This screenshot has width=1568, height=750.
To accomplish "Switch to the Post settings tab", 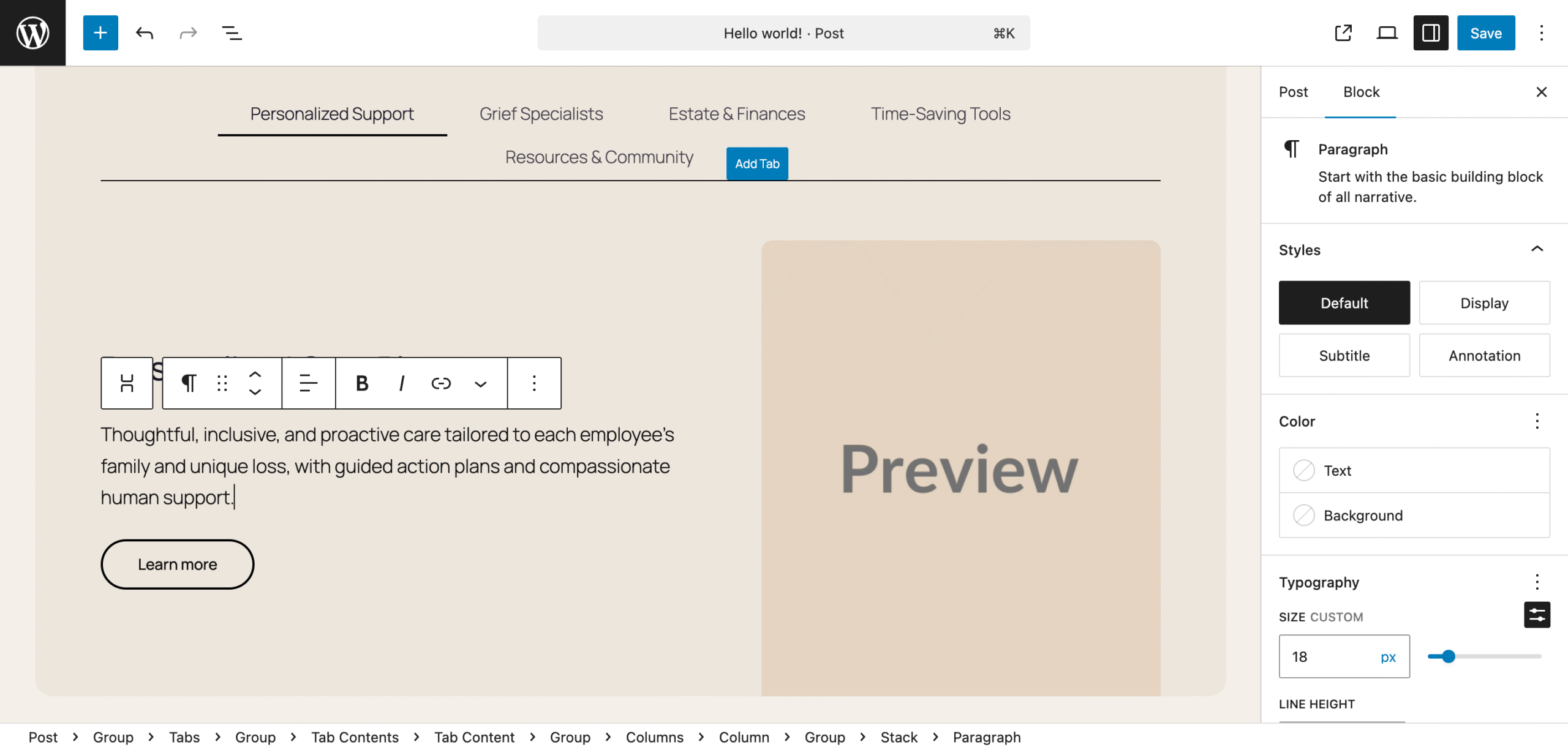I will coord(1293,92).
